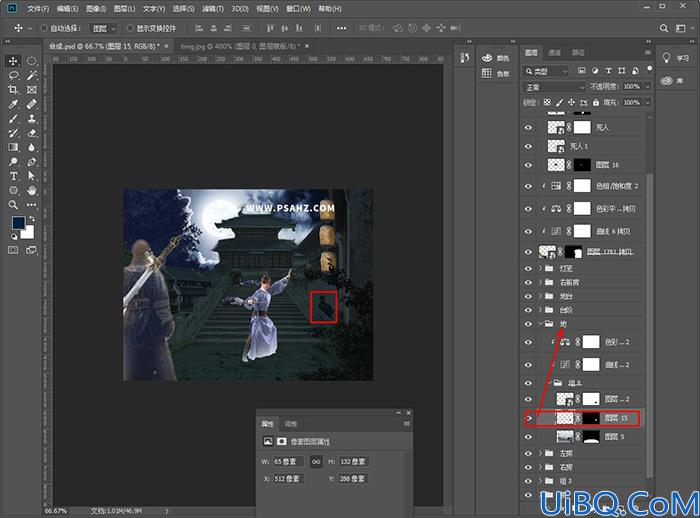The width and height of the screenshot is (700, 518).
Task: Select the Zoom tool in the toolbox
Action: click(x=13, y=205)
